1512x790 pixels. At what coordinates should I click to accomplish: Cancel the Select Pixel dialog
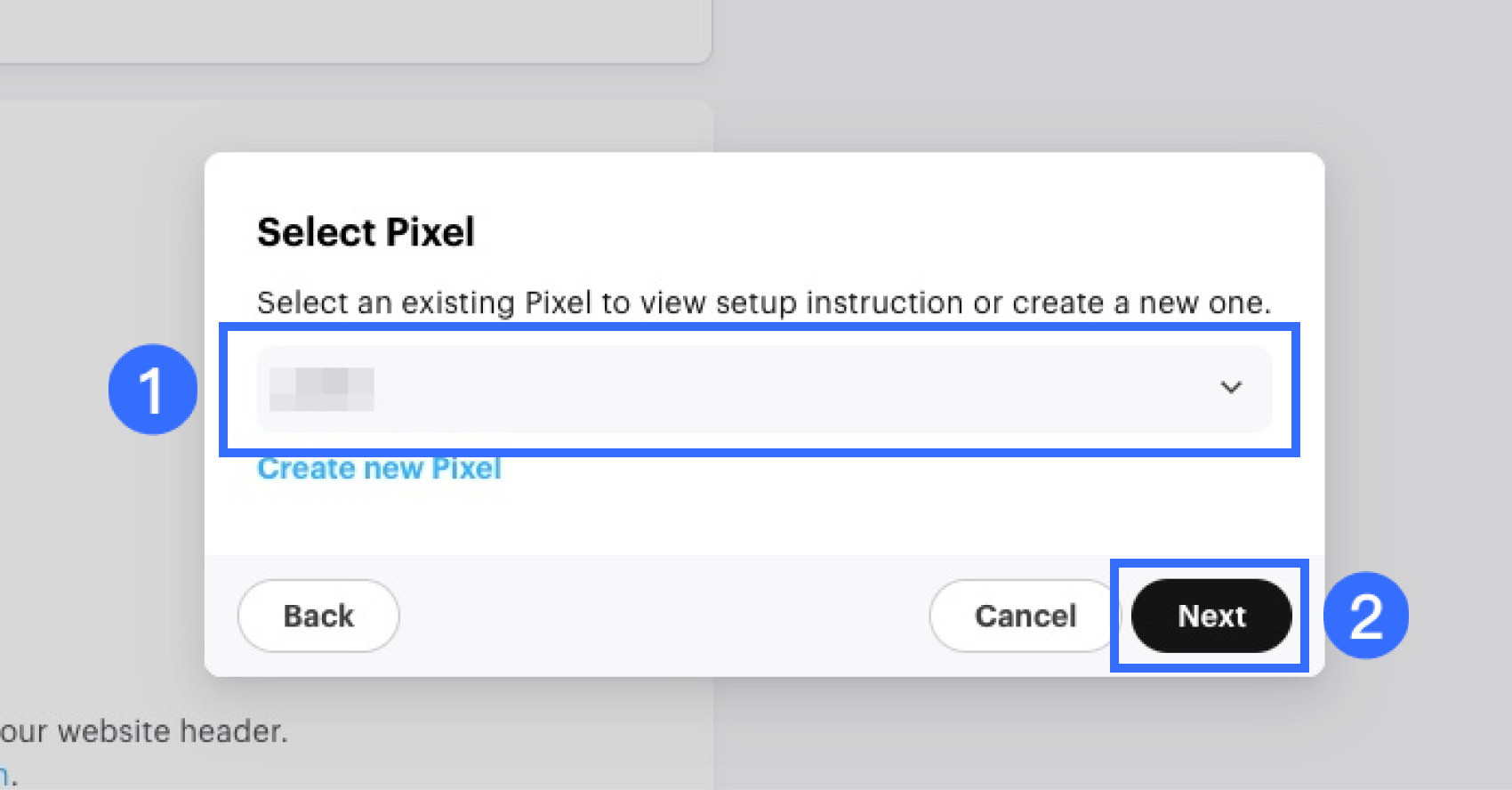pos(1025,616)
